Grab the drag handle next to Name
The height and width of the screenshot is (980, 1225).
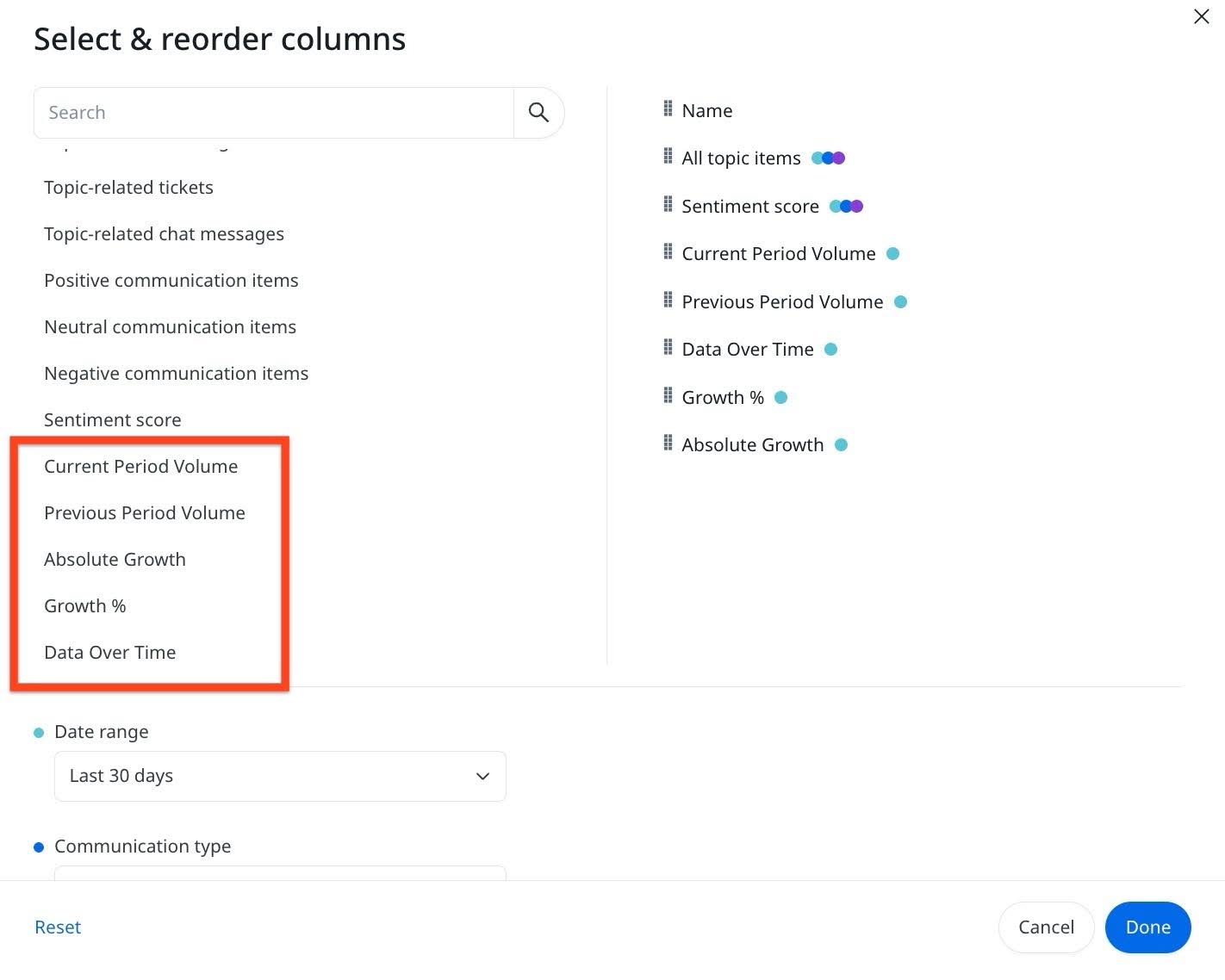point(668,109)
